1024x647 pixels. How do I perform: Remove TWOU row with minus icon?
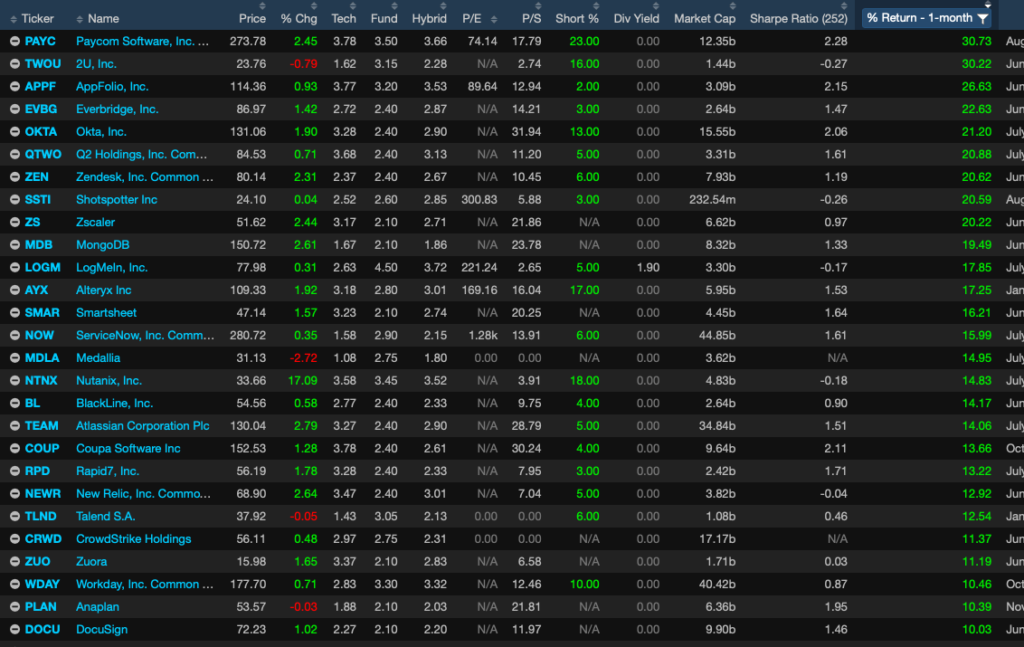click(14, 64)
